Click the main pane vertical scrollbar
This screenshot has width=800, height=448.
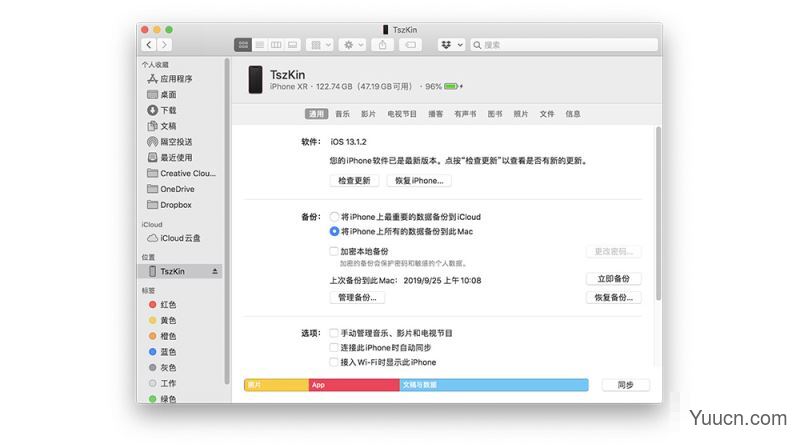pyautogui.click(x=658, y=213)
